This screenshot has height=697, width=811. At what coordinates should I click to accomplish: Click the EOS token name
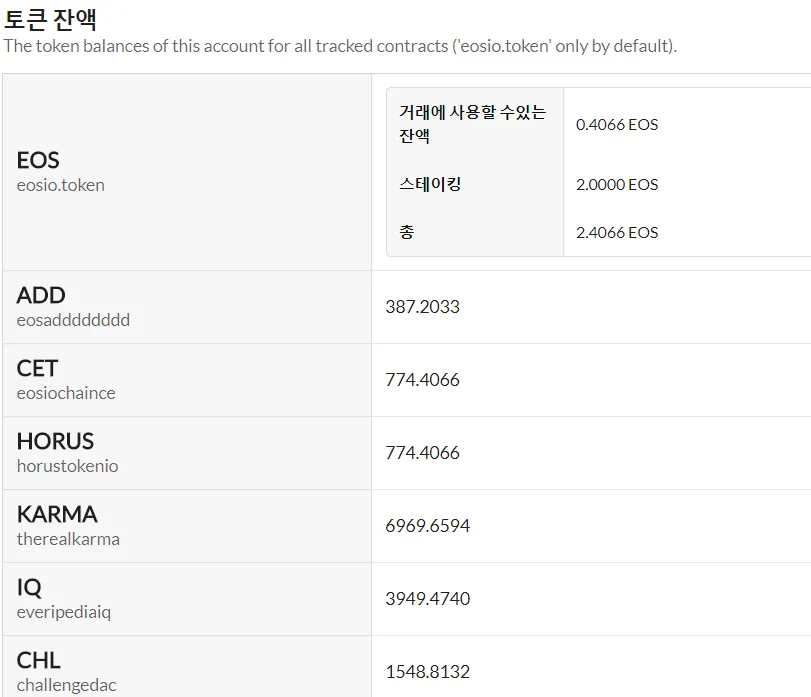38,160
